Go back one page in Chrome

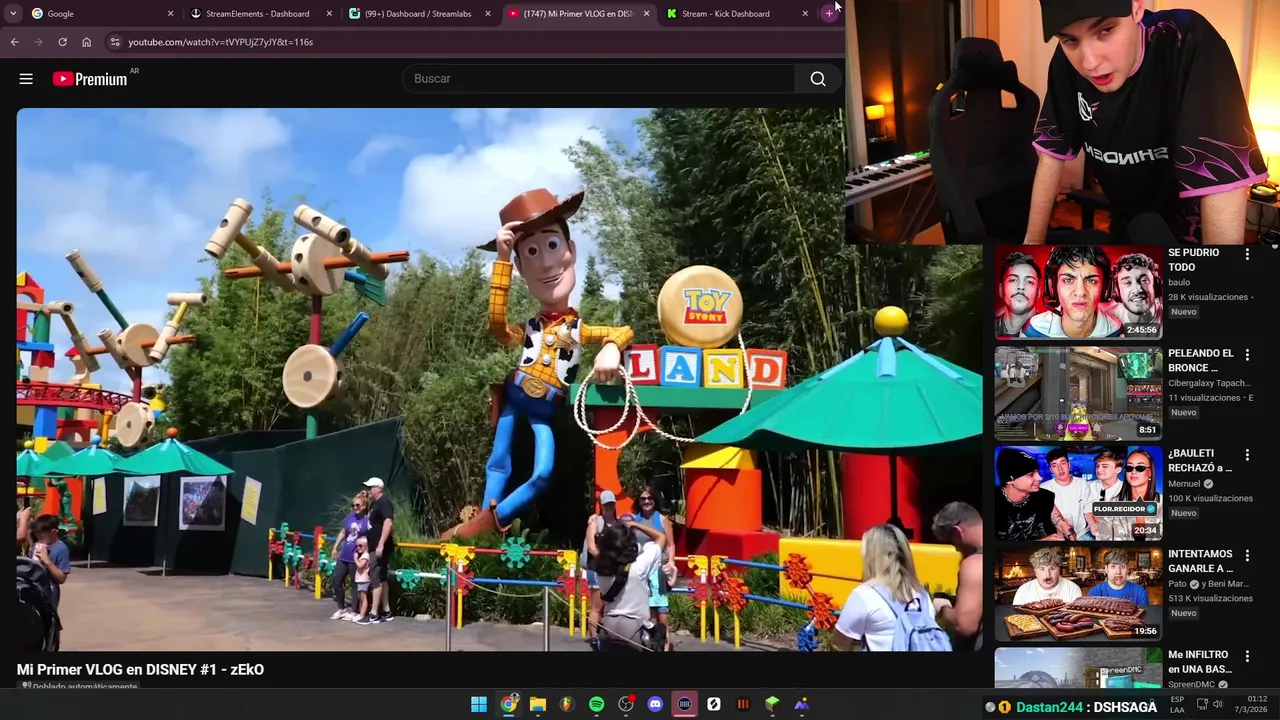(x=14, y=42)
